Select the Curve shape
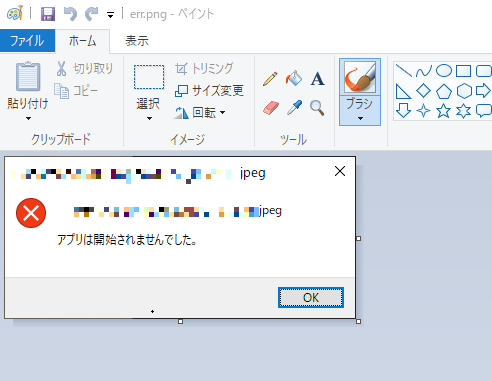492x381 pixels. pos(424,71)
